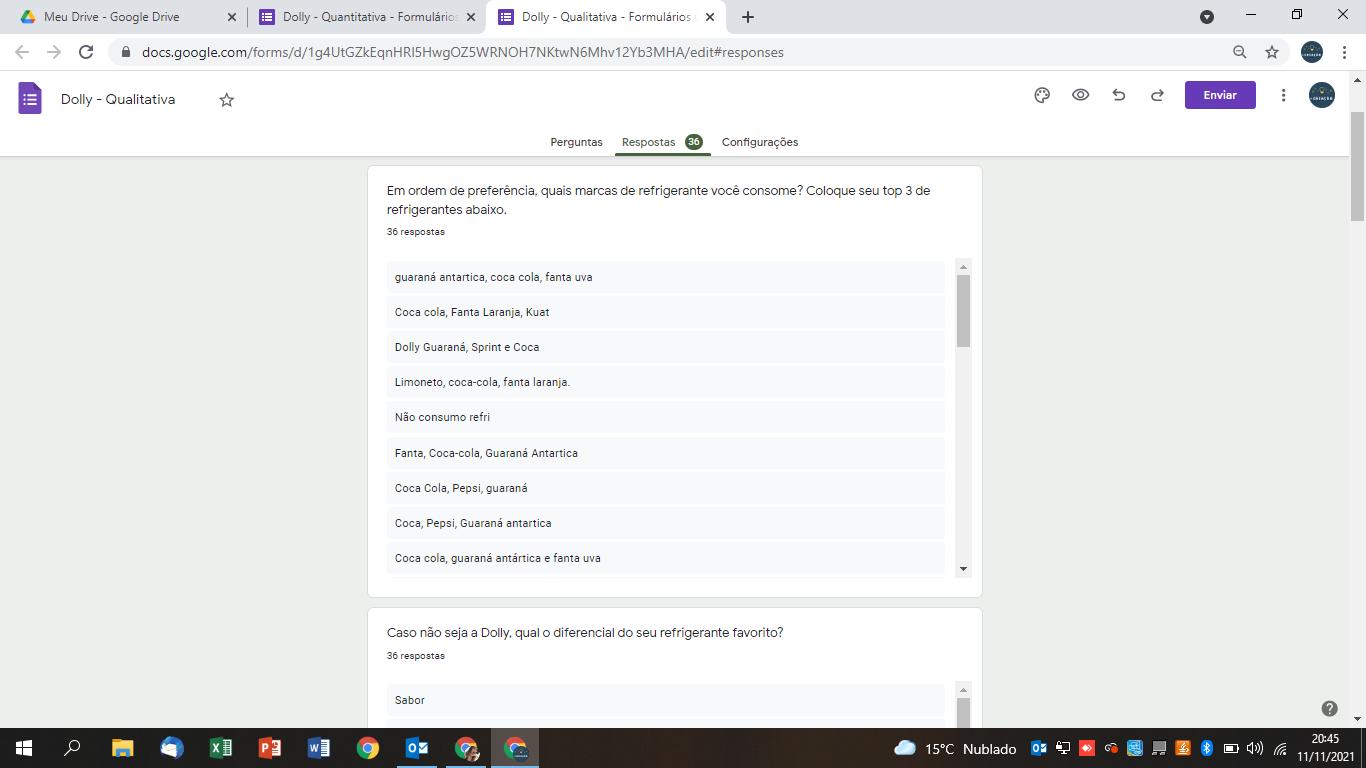The image size is (1366, 768).
Task: Bookmark this page with the star
Action: coord(1272,52)
